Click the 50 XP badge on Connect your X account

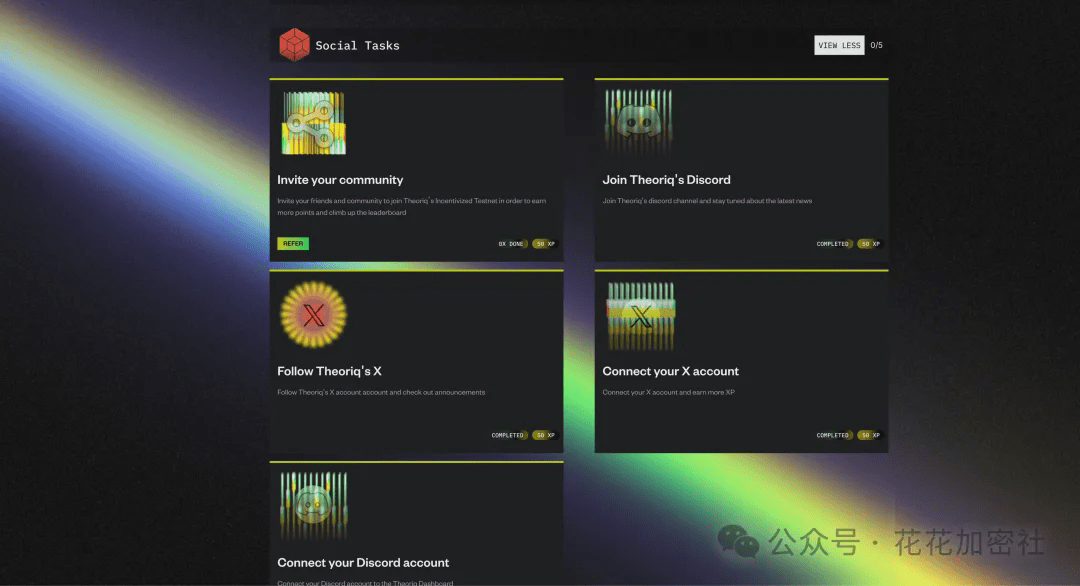click(870, 435)
